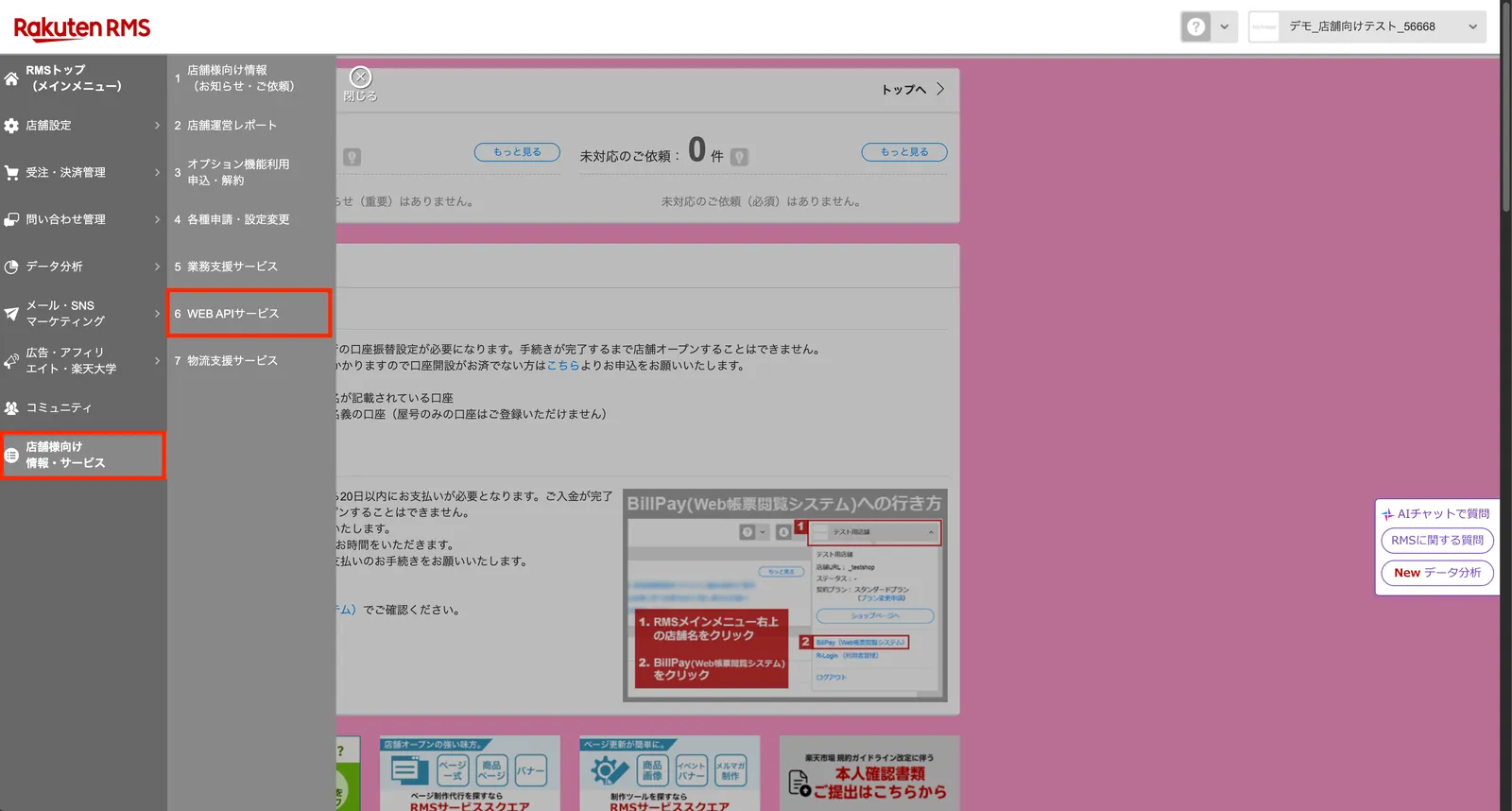
Task: Click the pie chart icon for データ分析
Action: (x=11, y=267)
